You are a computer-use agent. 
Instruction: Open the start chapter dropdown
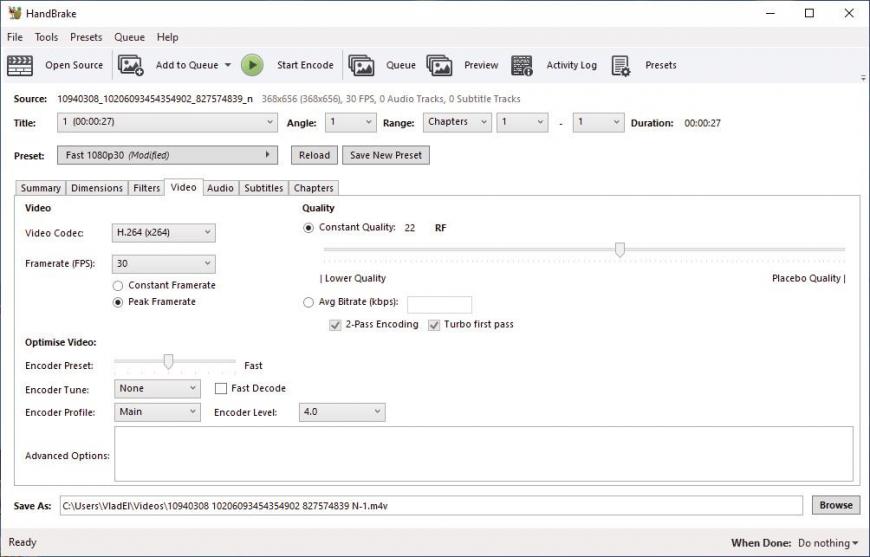(x=523, y=122)
